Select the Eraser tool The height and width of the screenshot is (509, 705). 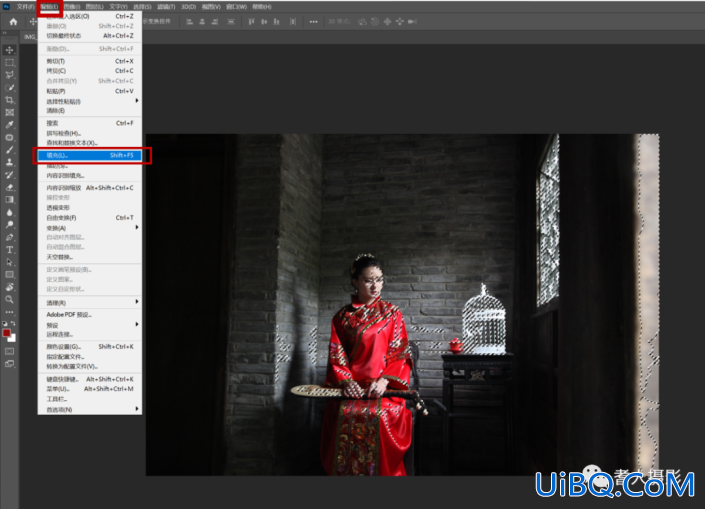coord(9,188)
